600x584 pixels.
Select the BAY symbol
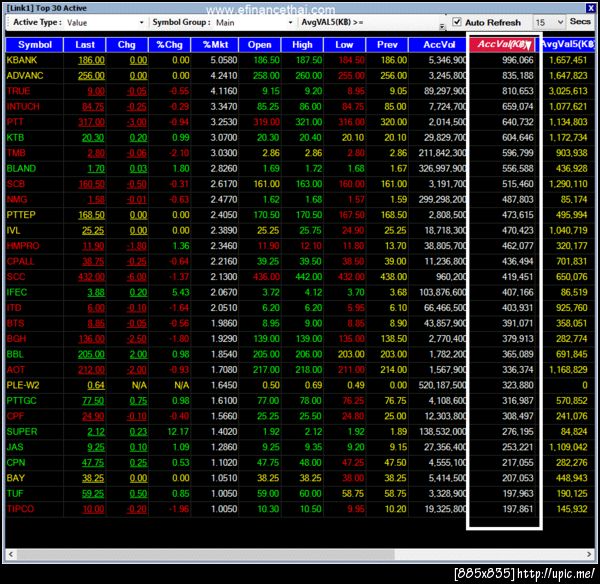16,478
